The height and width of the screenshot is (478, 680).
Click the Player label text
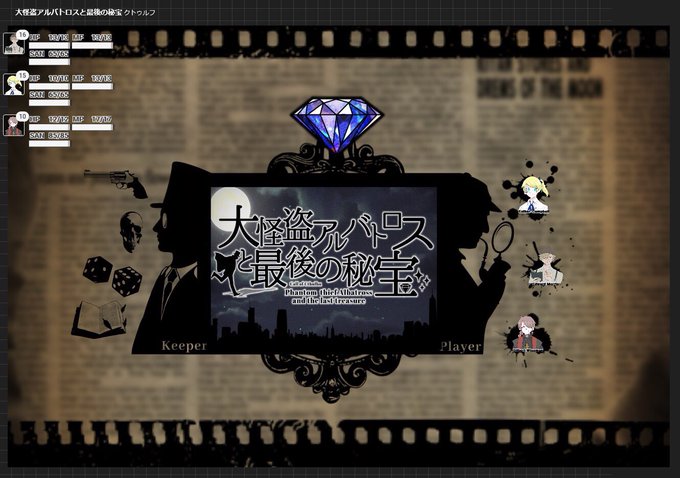461,347
